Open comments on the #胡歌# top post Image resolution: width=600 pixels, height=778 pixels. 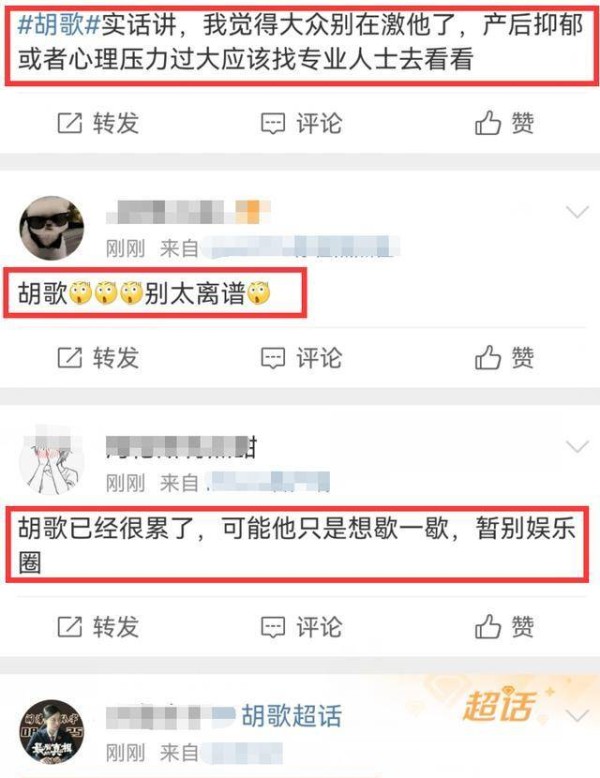[x=301, y=123]
